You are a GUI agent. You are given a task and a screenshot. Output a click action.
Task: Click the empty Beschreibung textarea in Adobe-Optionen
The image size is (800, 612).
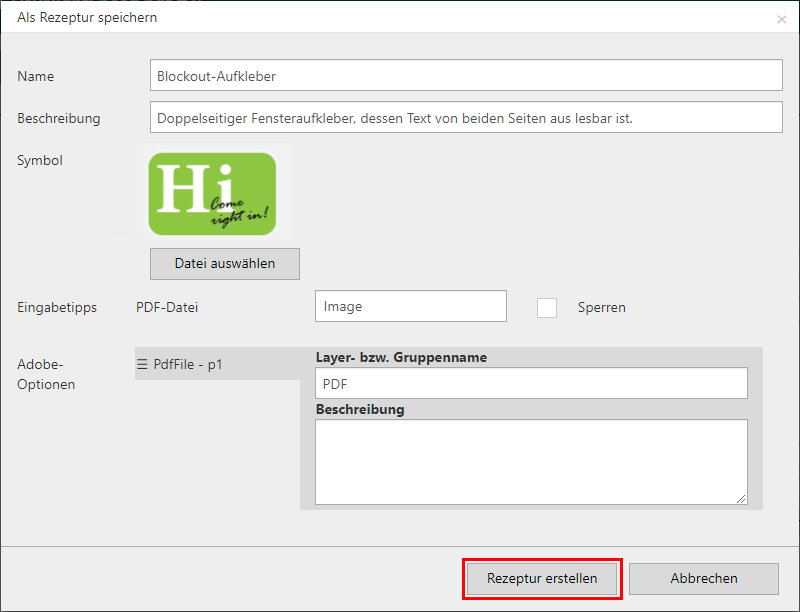531,462
